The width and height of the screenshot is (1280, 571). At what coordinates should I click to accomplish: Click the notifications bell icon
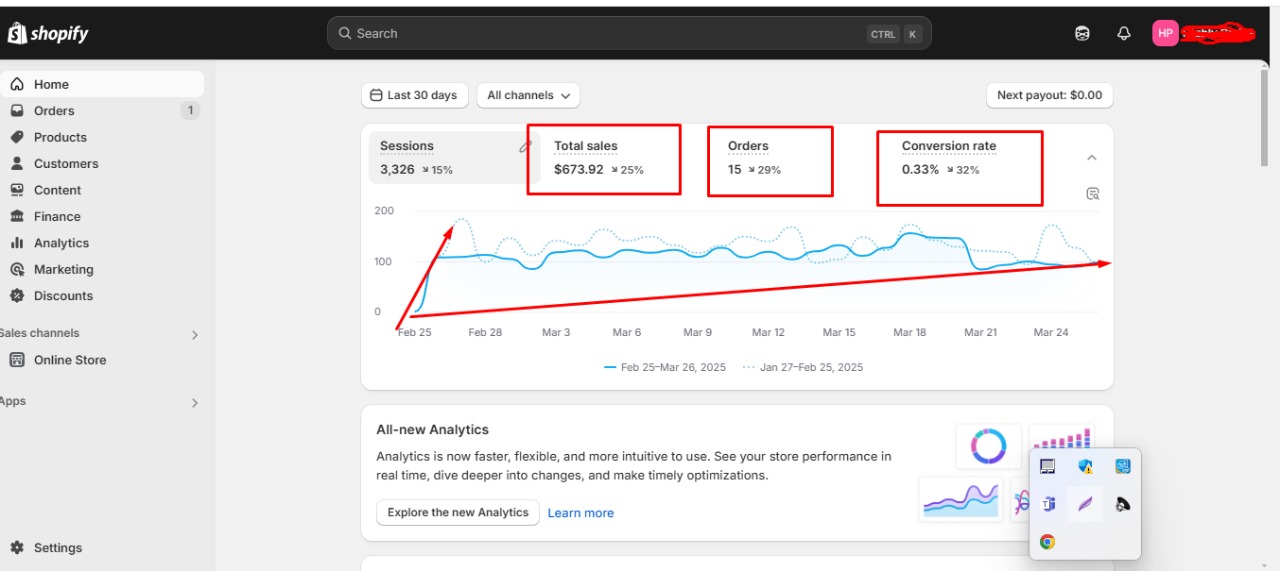[1123, 33]
